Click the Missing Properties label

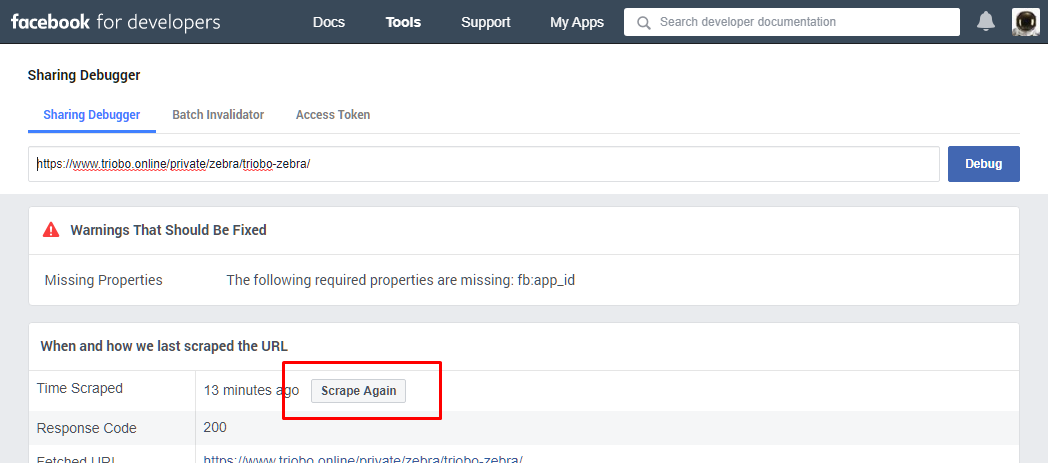point(103,280)
